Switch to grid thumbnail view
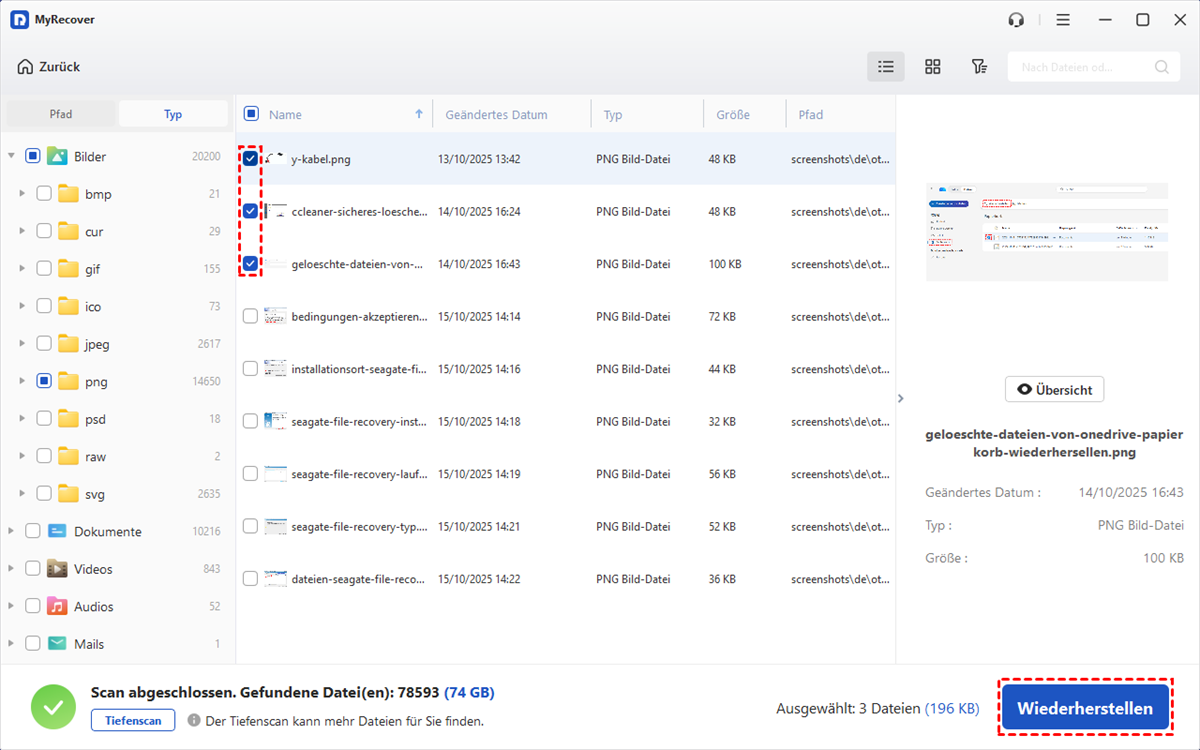 pos(932,67)
